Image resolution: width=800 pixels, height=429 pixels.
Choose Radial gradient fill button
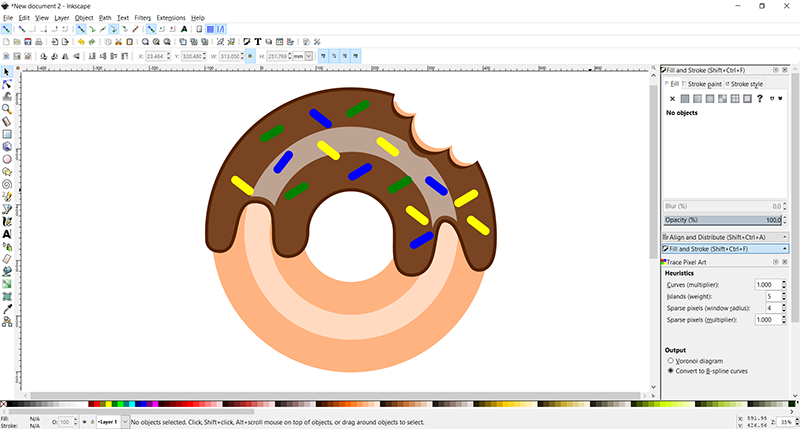click(710, 98)
